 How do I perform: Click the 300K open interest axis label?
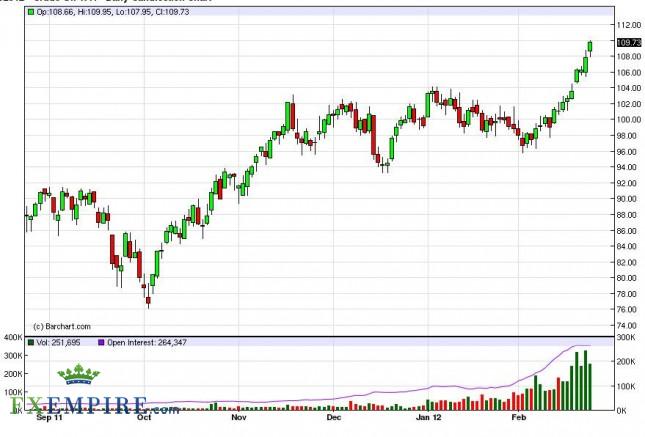point(626,337)
